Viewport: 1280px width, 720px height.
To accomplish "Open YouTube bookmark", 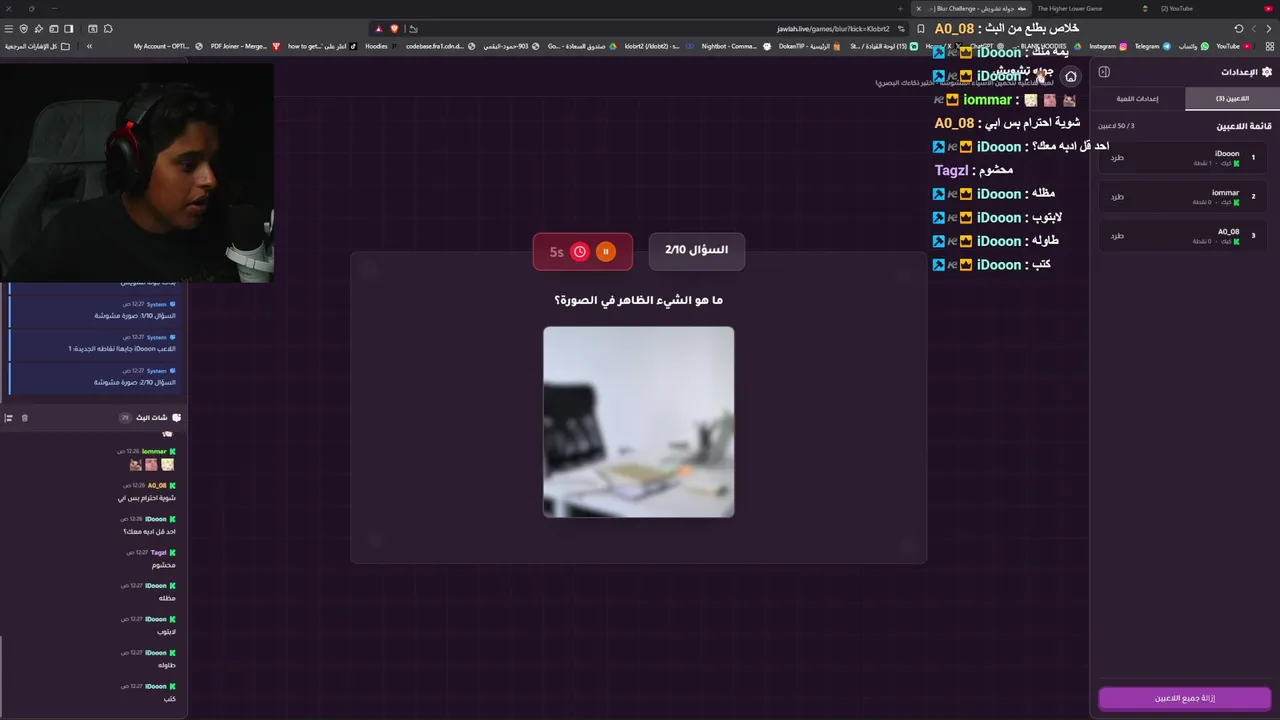I will point(1233,46).
